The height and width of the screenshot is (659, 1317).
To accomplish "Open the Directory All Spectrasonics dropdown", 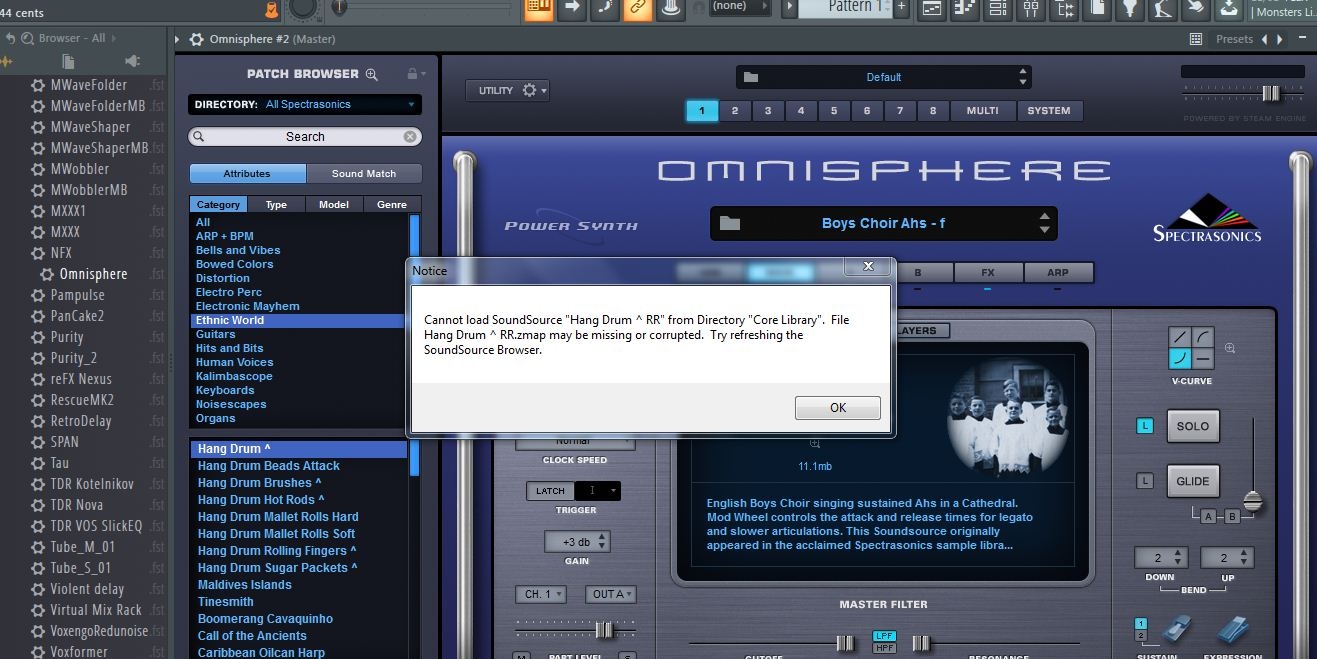I will 305,104.
